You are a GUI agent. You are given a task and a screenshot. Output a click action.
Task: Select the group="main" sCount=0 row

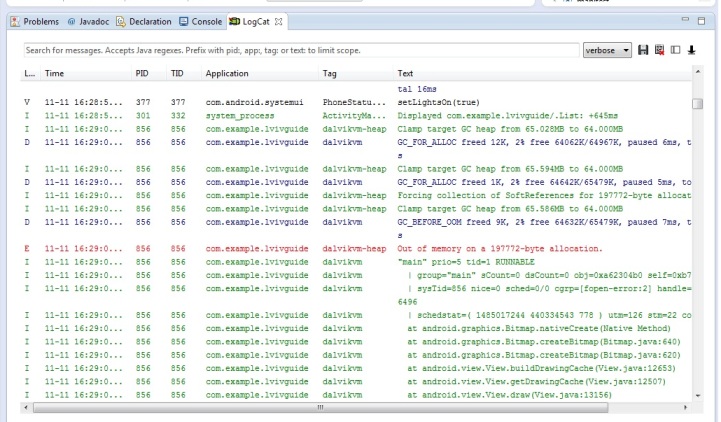pyautogui.click(x=356, y=275)
